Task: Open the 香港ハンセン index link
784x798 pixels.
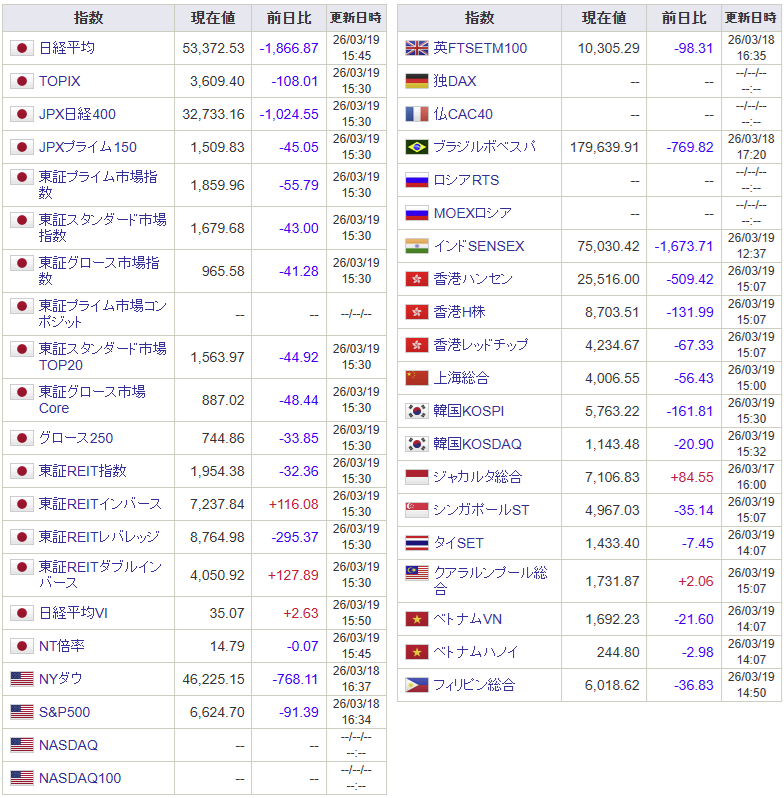Action: pos(473,279)
